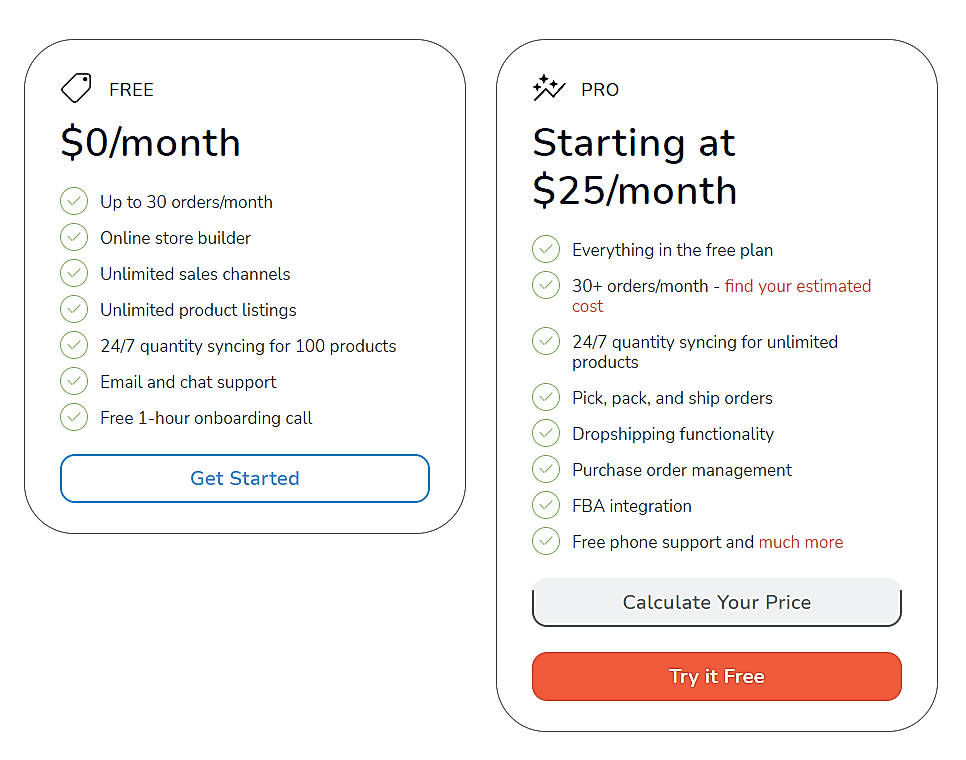Click the checkmark beside FBA integration
966x760 pixels.
tap(546, 505)
